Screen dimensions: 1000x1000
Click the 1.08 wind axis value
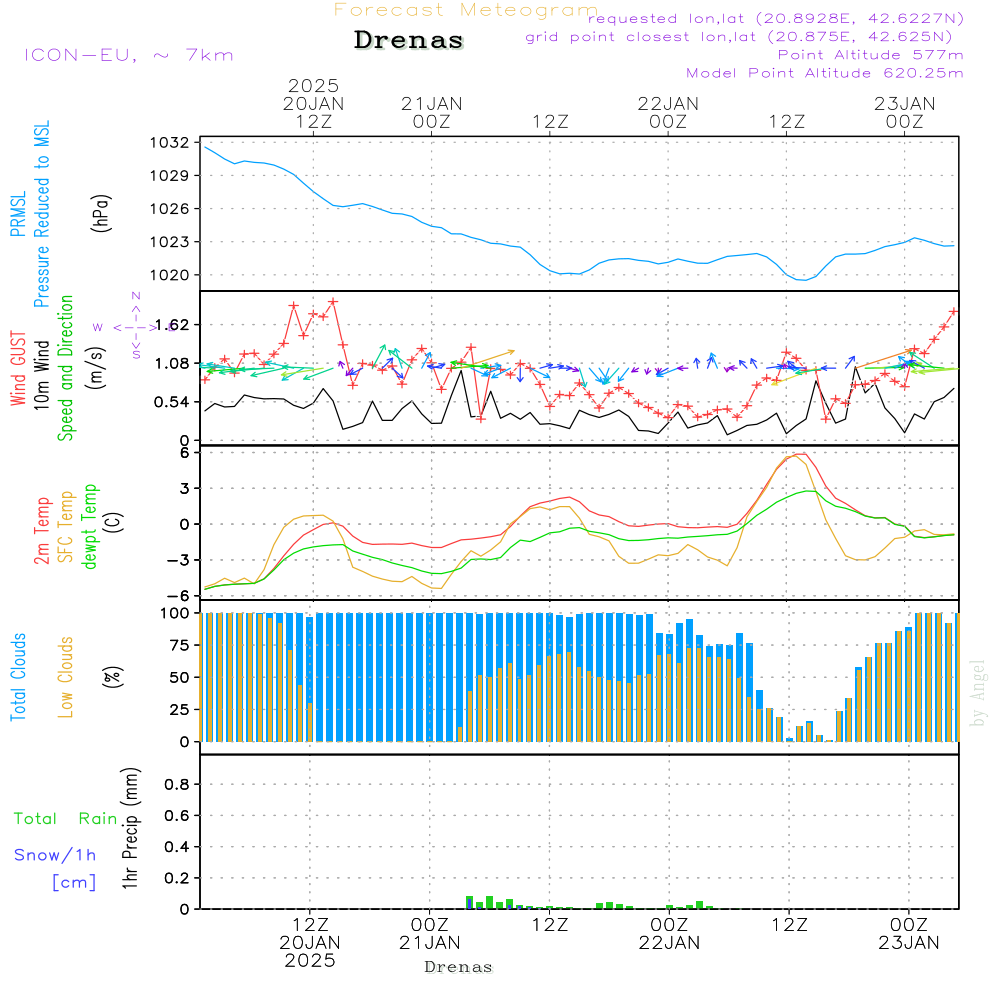click(x=172, y=364)
